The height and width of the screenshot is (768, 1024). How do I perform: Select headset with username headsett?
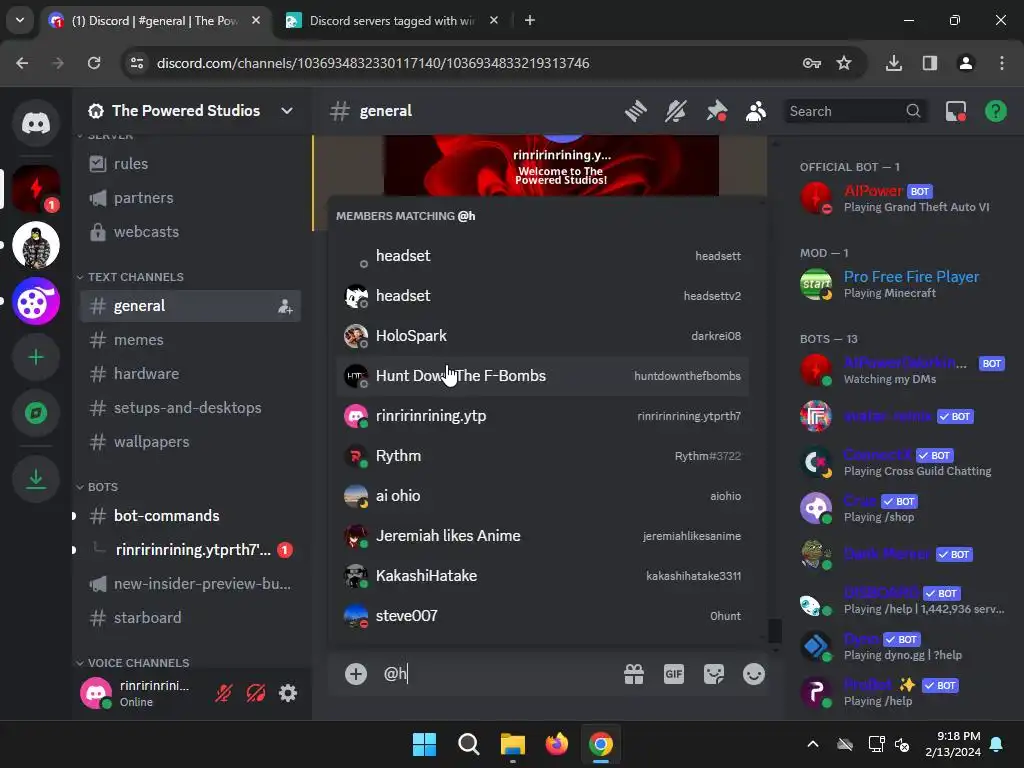542,256
